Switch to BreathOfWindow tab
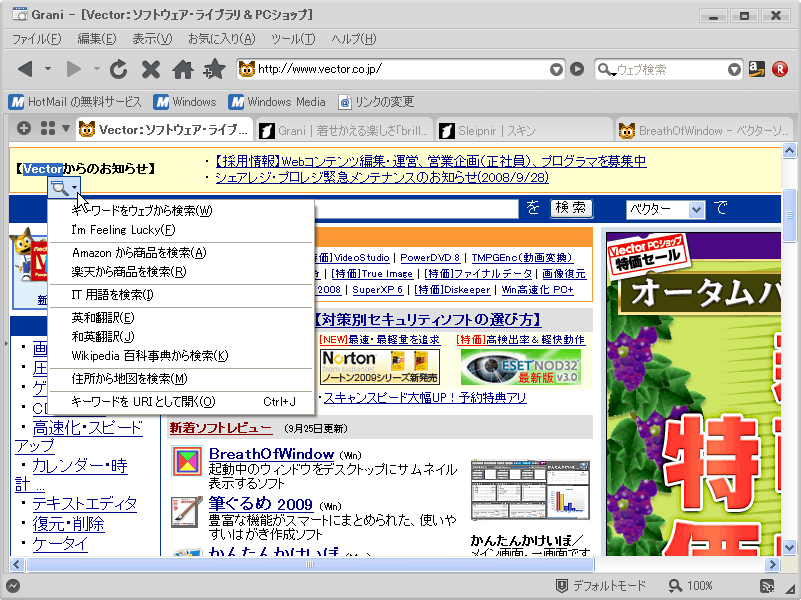The image size is (801, 600). pyautogui.click(x=703, y=131)
